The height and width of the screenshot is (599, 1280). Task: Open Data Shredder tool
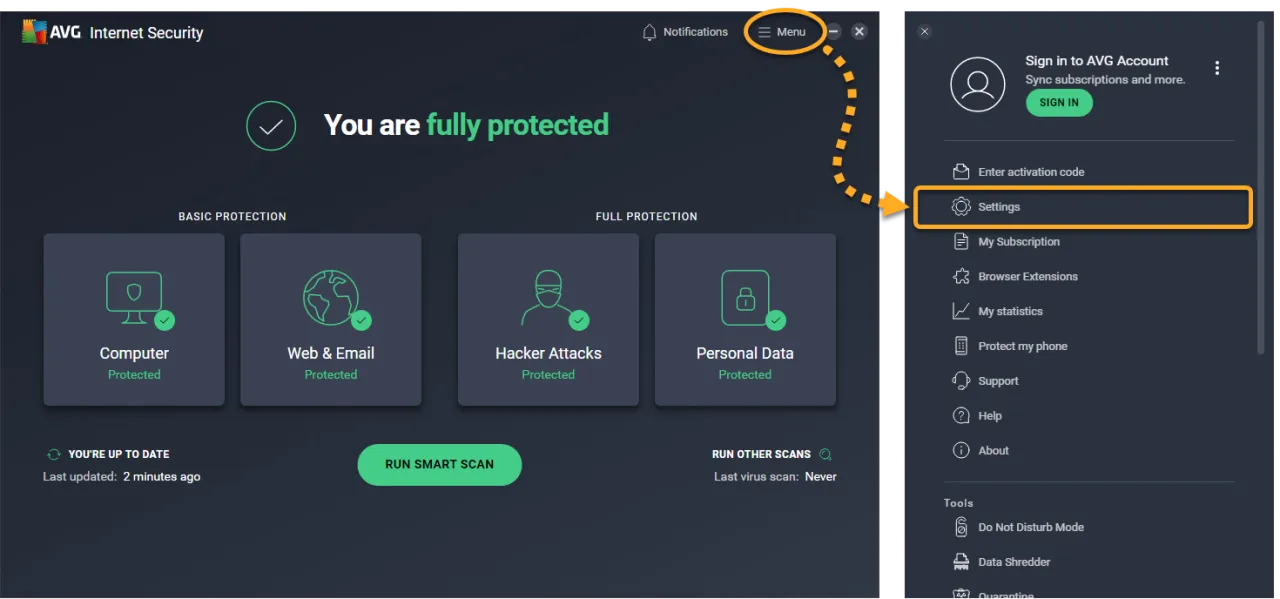tap(1014, 562)
